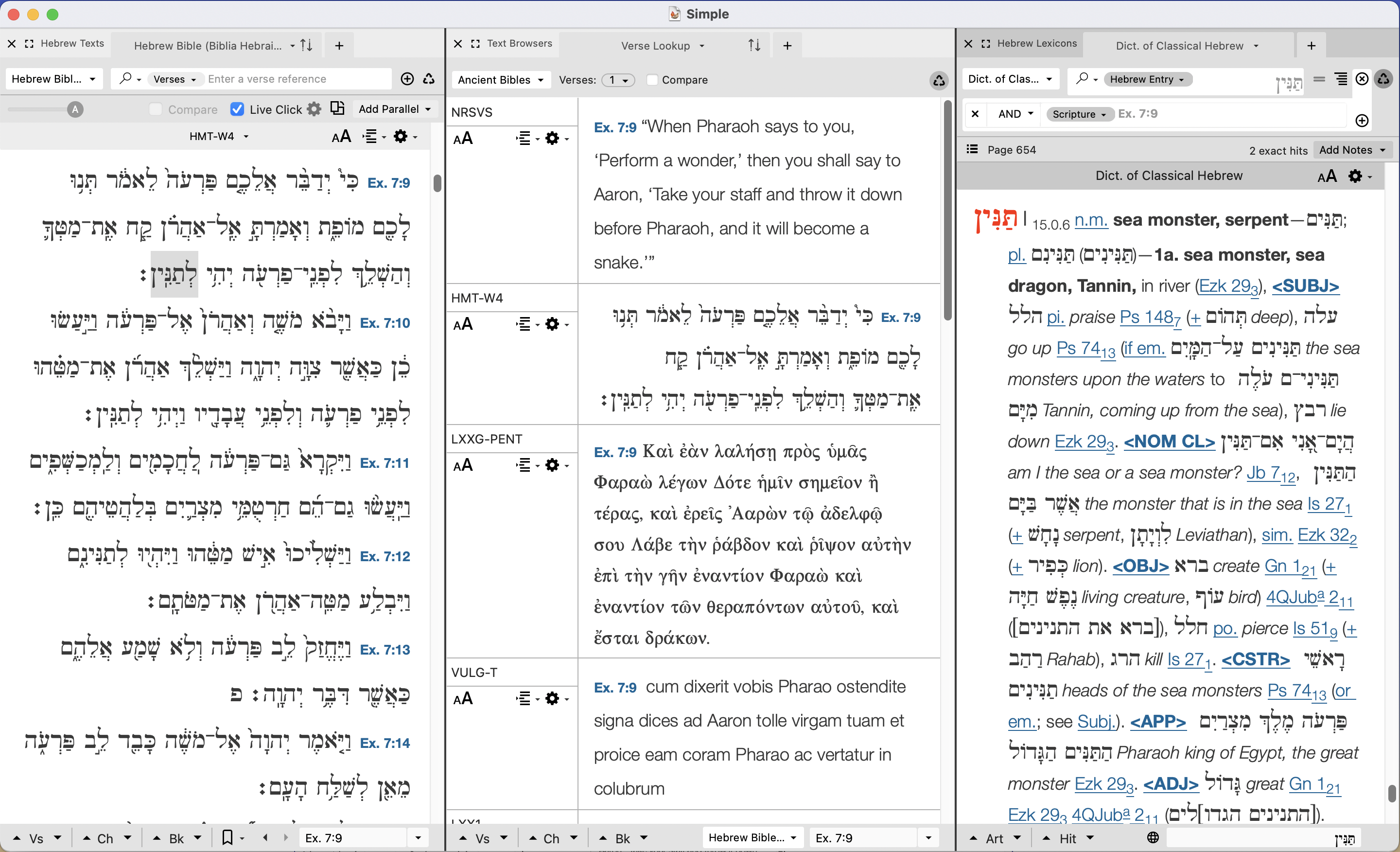The width and height of the screenshot is (1400, 852).
Task: Click the table of contents icon beside Page 654
Action: (x=972, y=149)
